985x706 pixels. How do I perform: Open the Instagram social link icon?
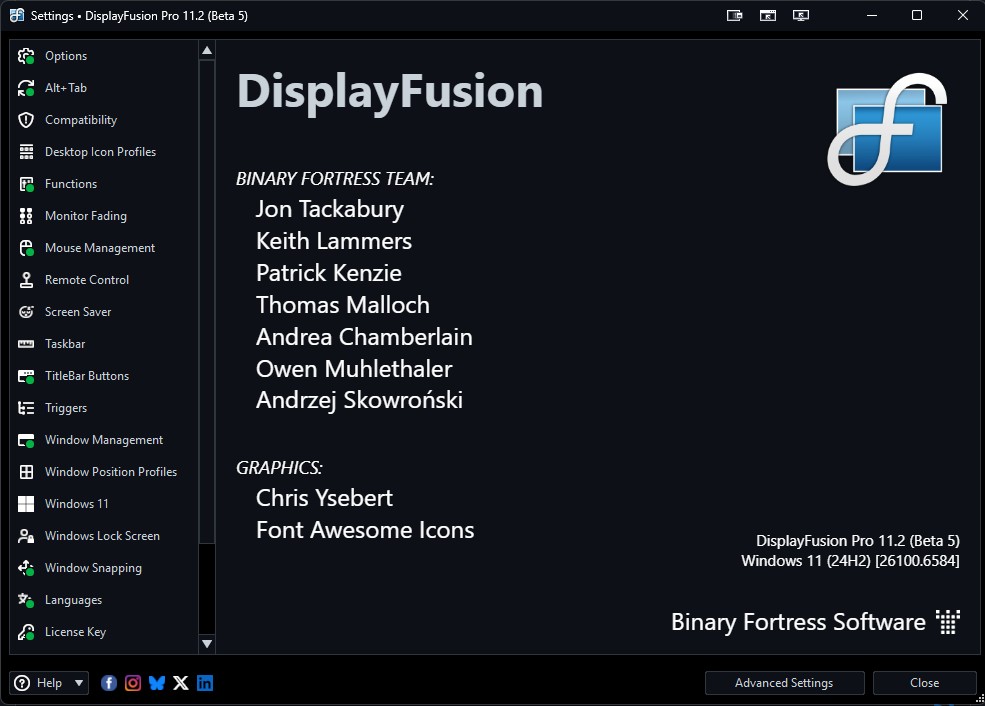click(x=133, y=683)
